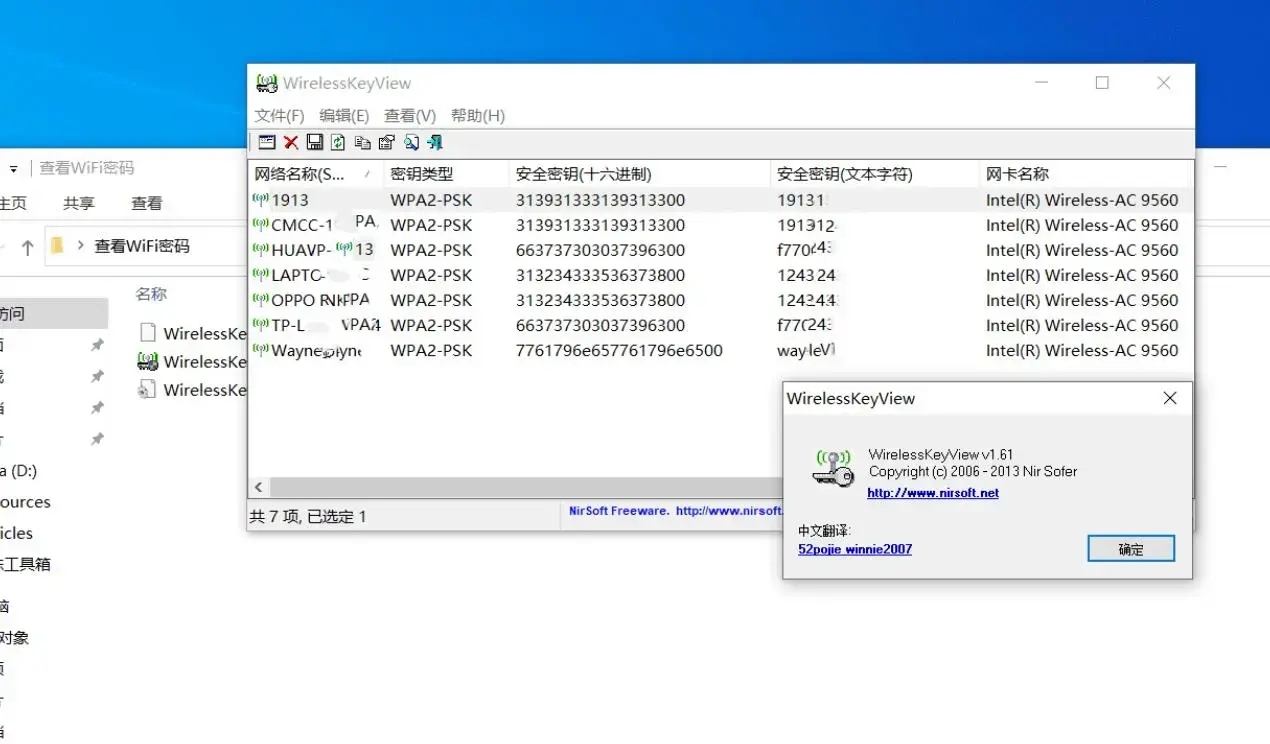Select the Save floppy disk toolbar icon
Image resolution: width=1270 pixels, height=744 pixels.
pos(314,142)
